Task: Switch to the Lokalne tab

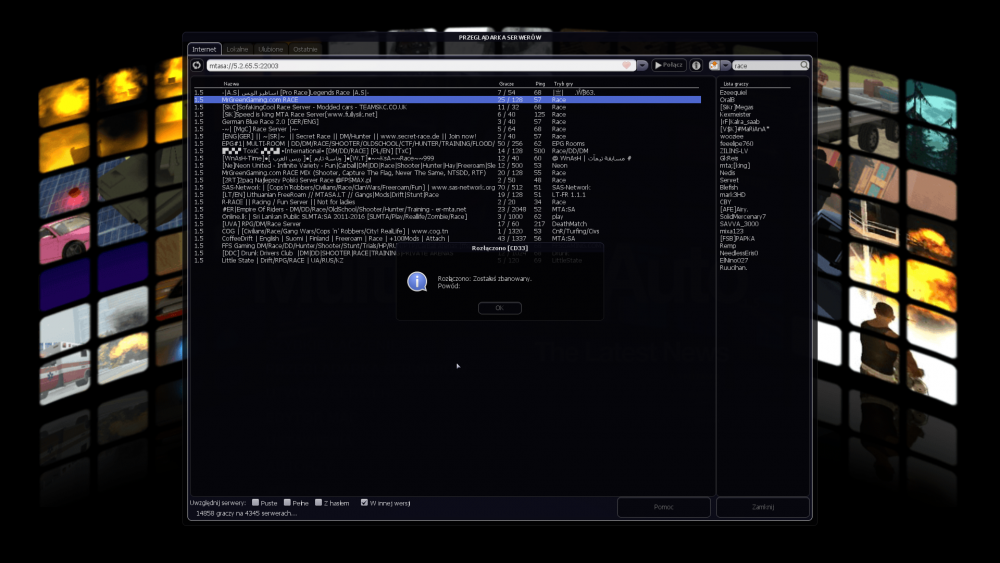Action: 238,48
